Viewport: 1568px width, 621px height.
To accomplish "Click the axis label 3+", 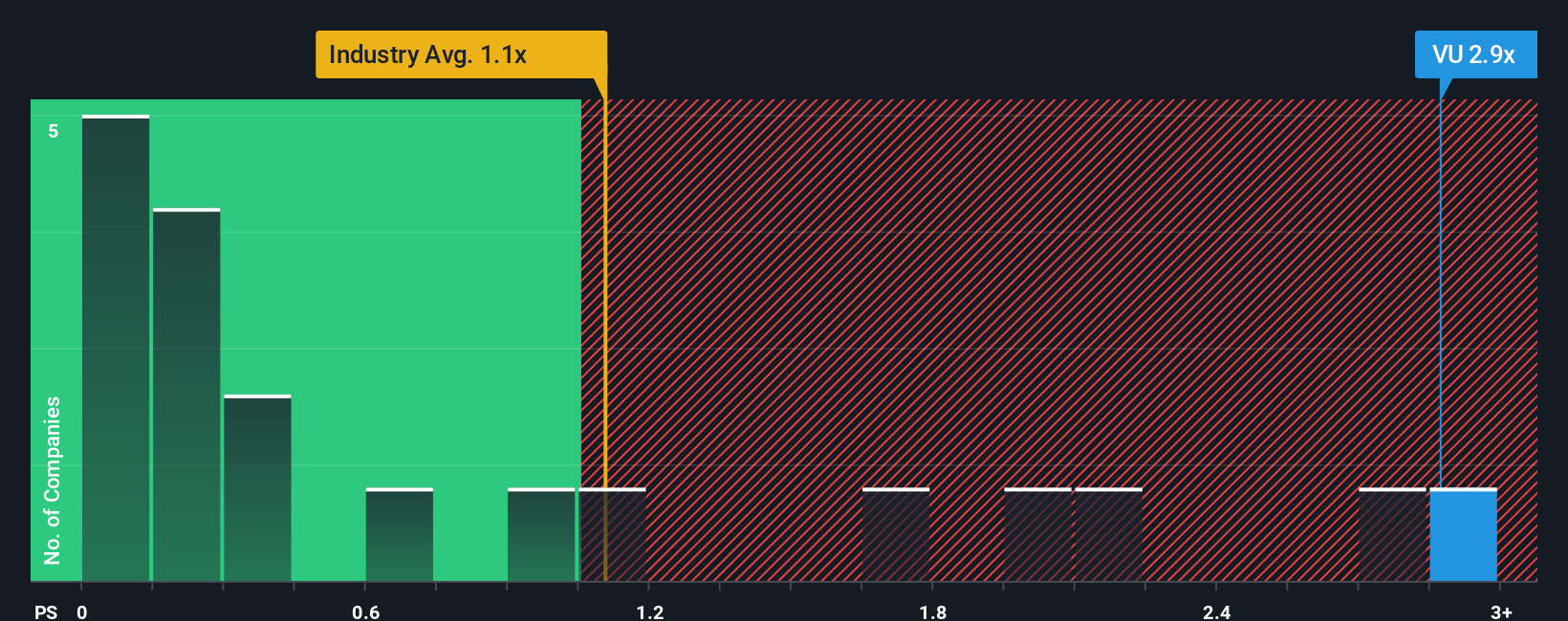I will click(1501, 611).
